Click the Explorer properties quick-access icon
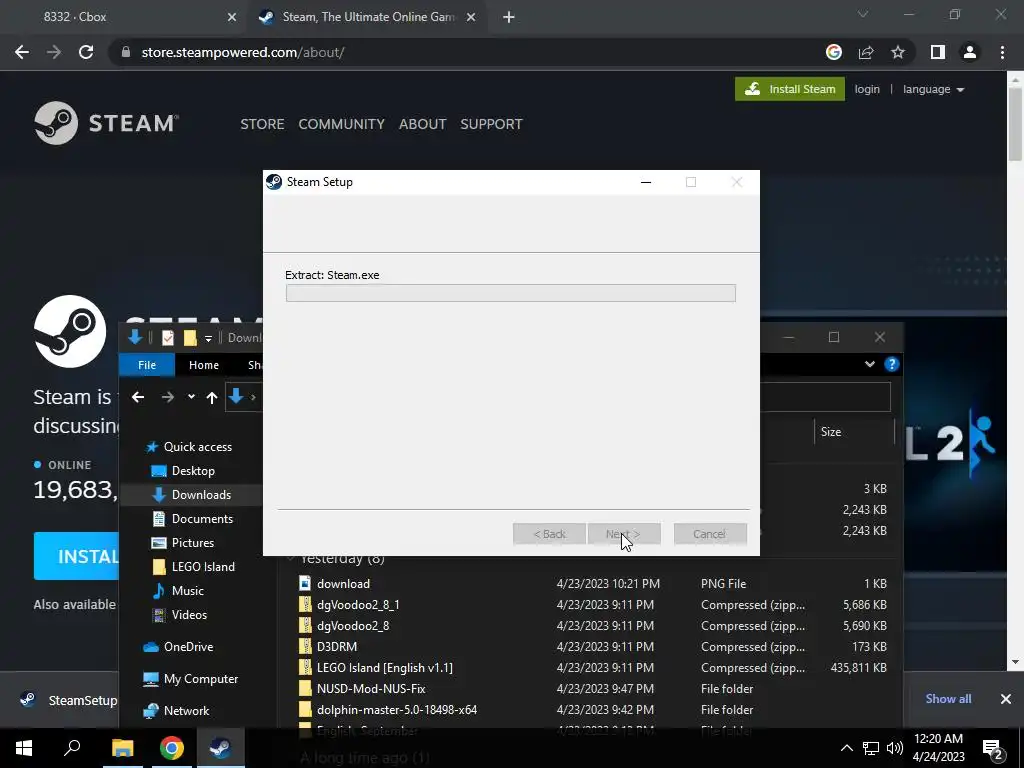 [x=168, y=338]
